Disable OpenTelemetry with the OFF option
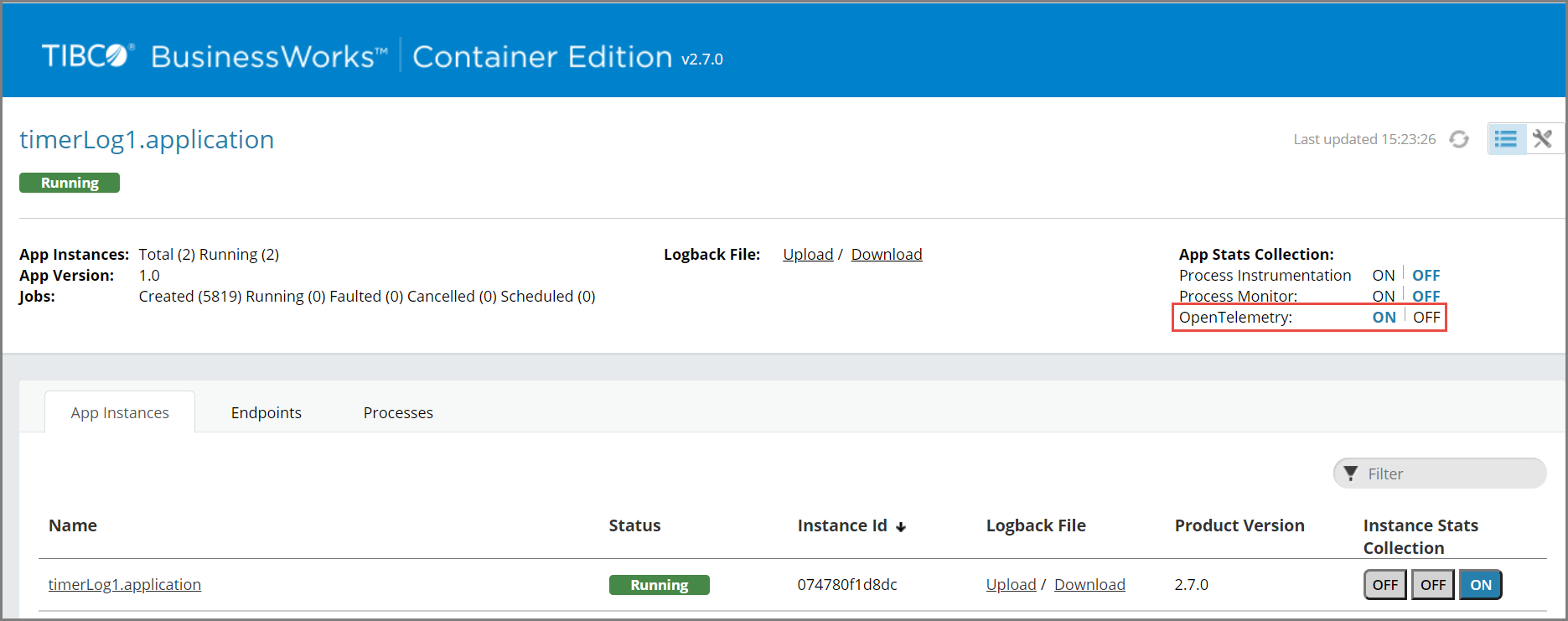The image size is (1568, 621). click(x=1426, y=317)
